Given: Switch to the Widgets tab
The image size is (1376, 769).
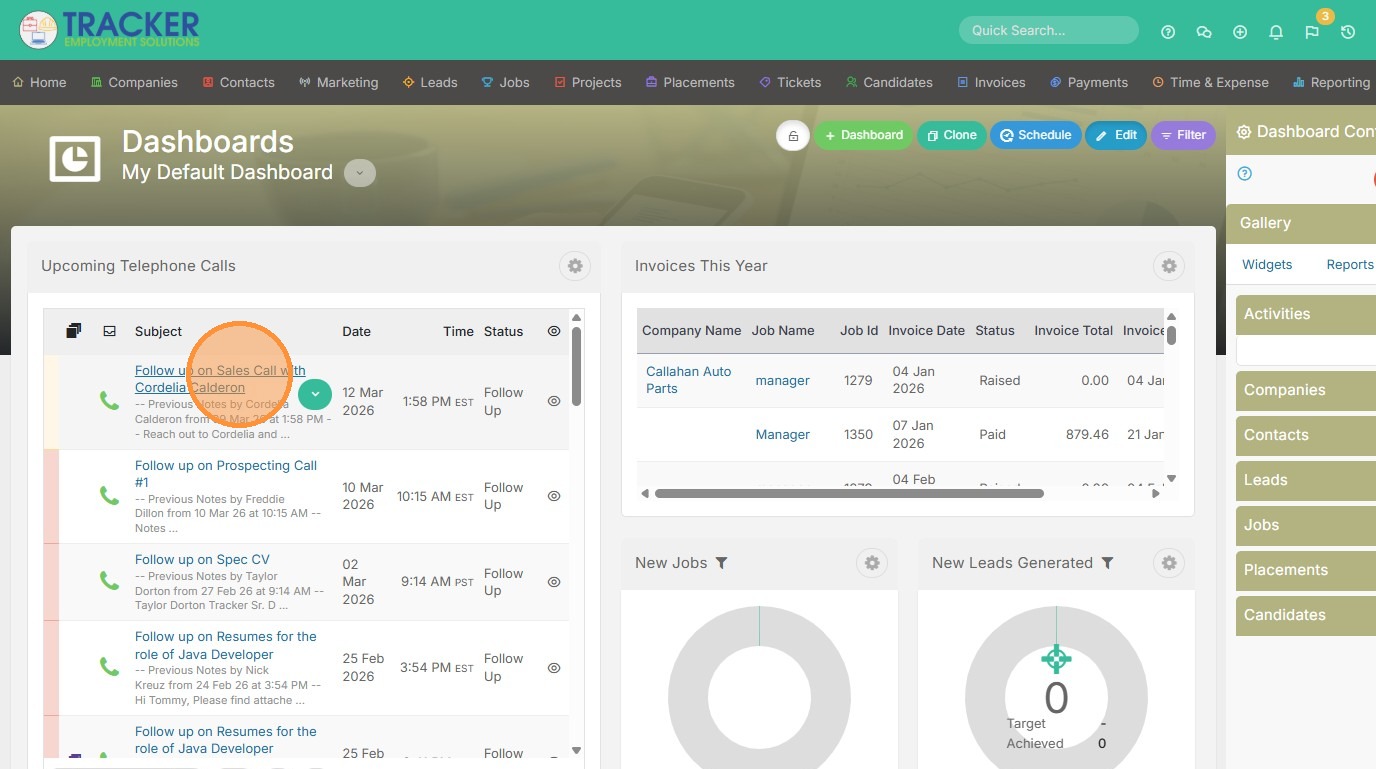Looking at the screenshot, I should (x=1267, y=265).
